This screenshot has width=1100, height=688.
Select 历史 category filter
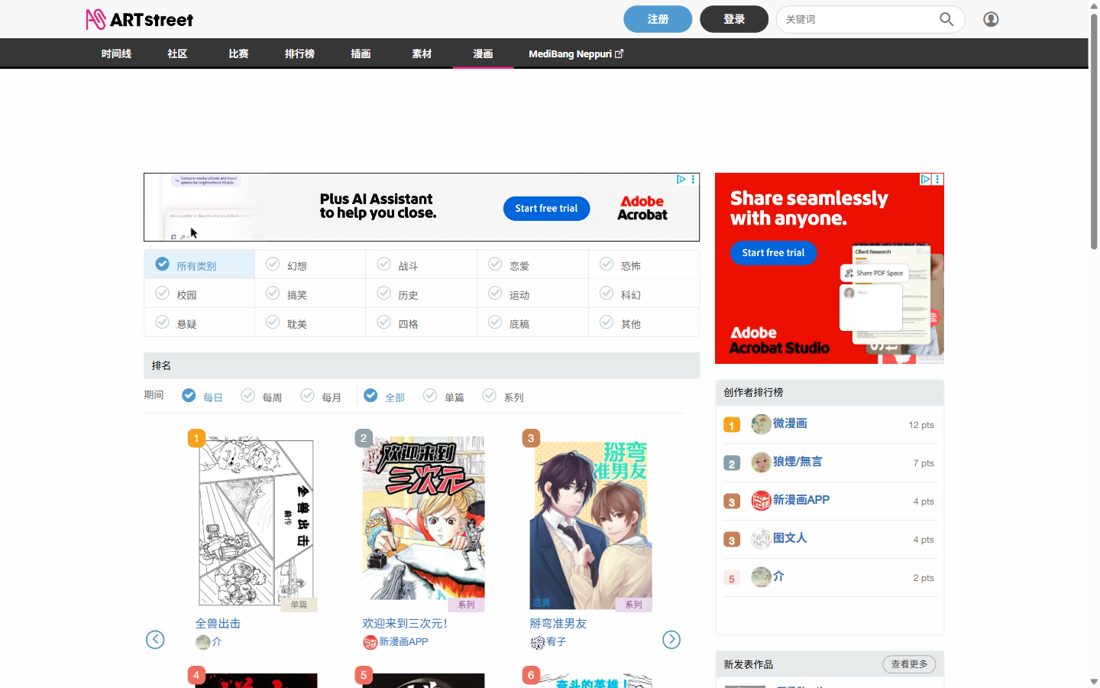pyautogui.click(x=422, y=295)
